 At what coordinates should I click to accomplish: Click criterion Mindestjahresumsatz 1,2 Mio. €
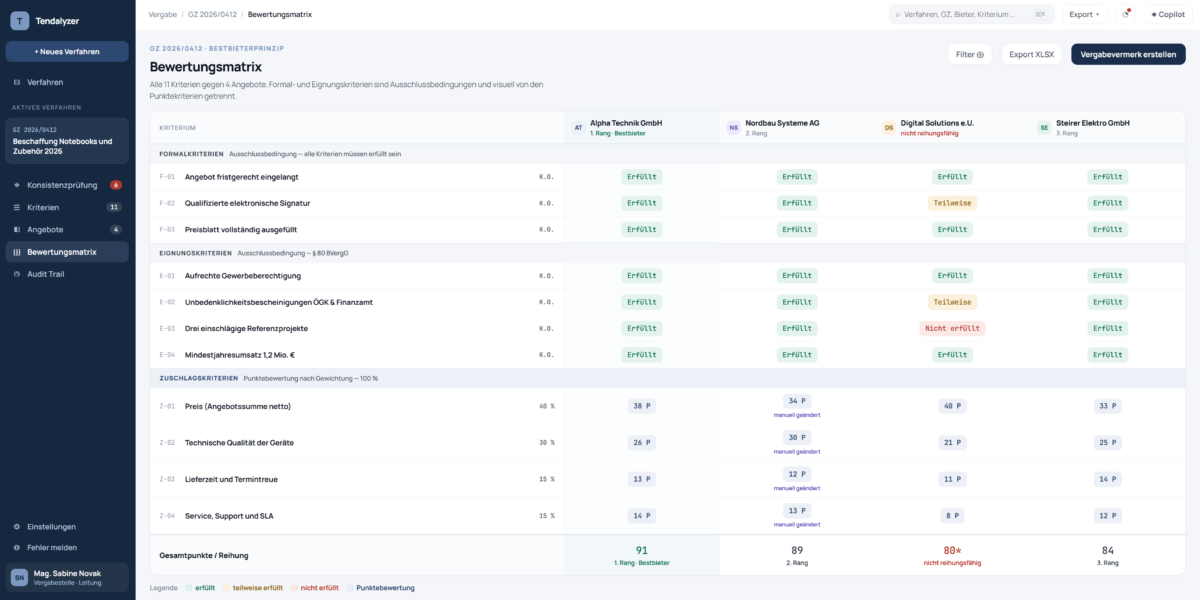[x=240, y=354]
